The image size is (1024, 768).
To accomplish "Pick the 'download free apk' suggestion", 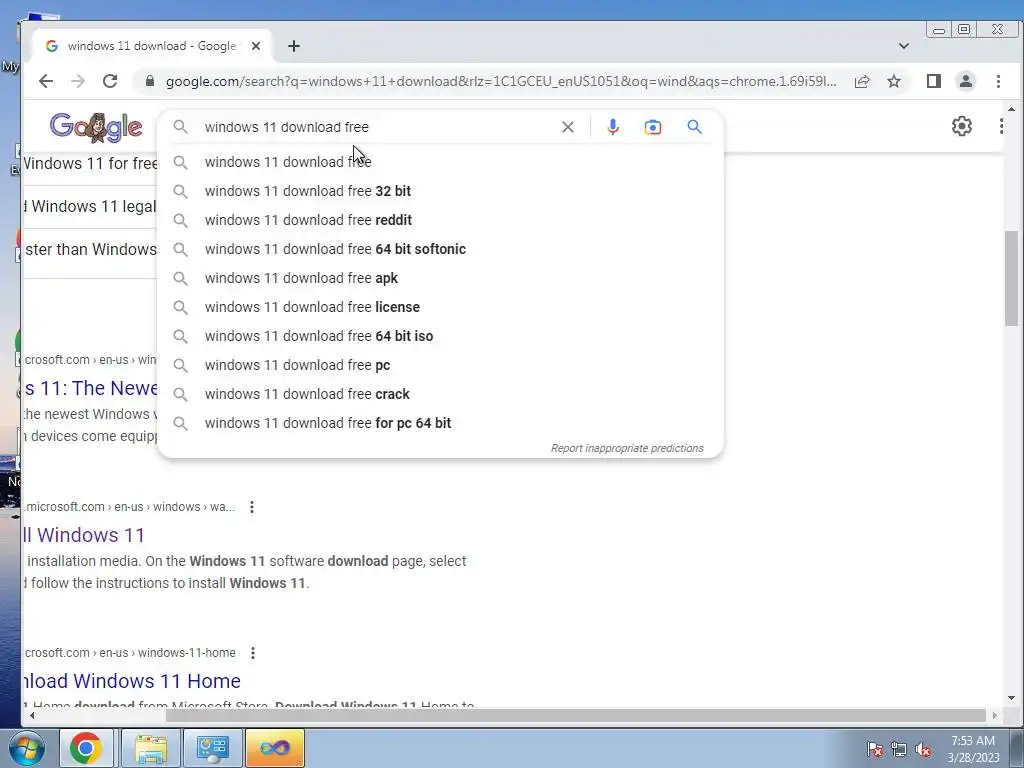I will click(441, 278).
